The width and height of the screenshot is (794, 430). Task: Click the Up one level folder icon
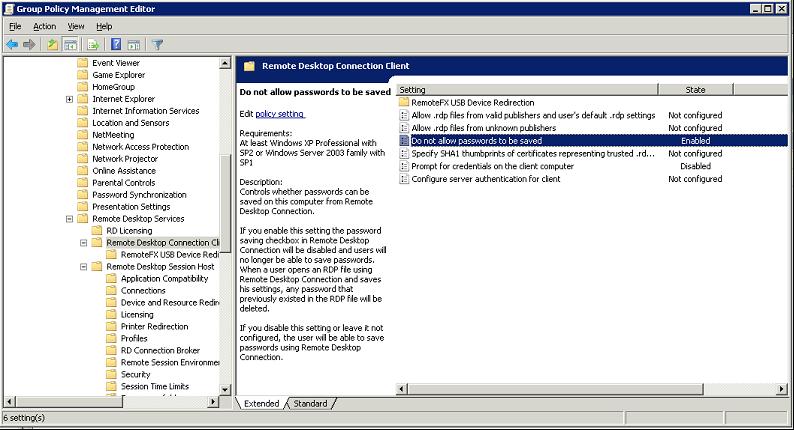[x=53, y=45]
